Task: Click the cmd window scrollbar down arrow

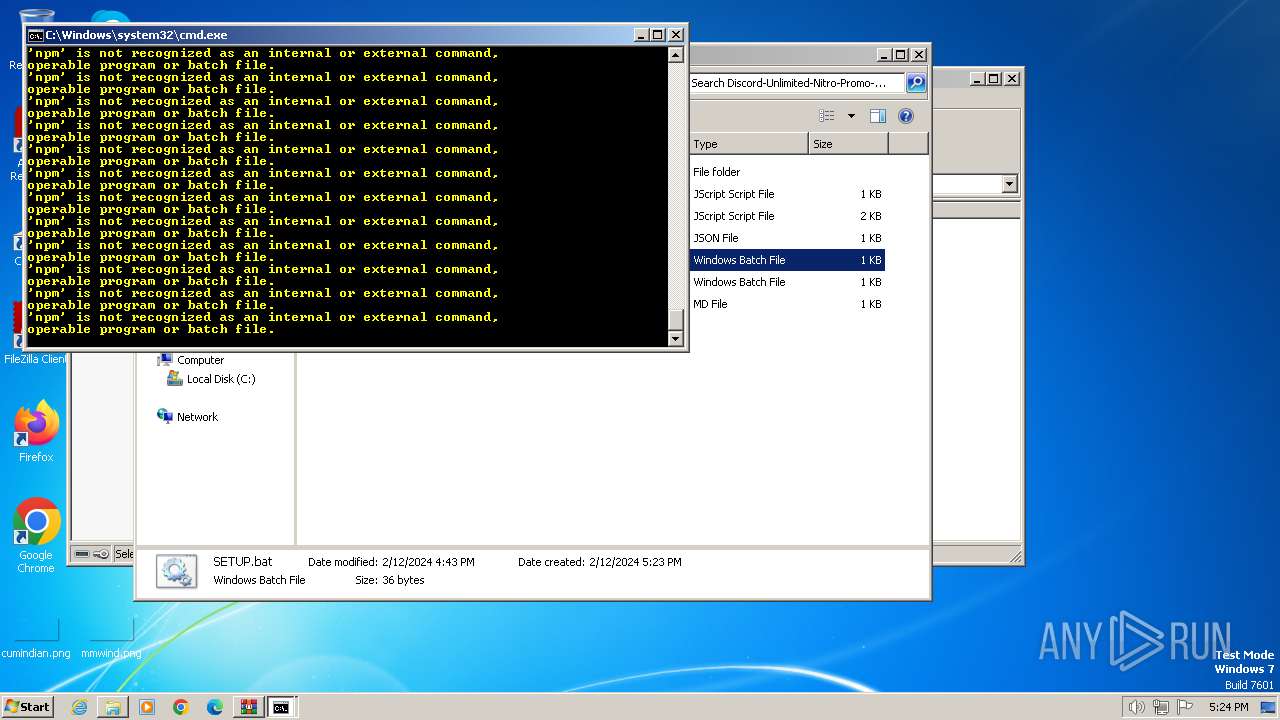Action: click(676, 338)
